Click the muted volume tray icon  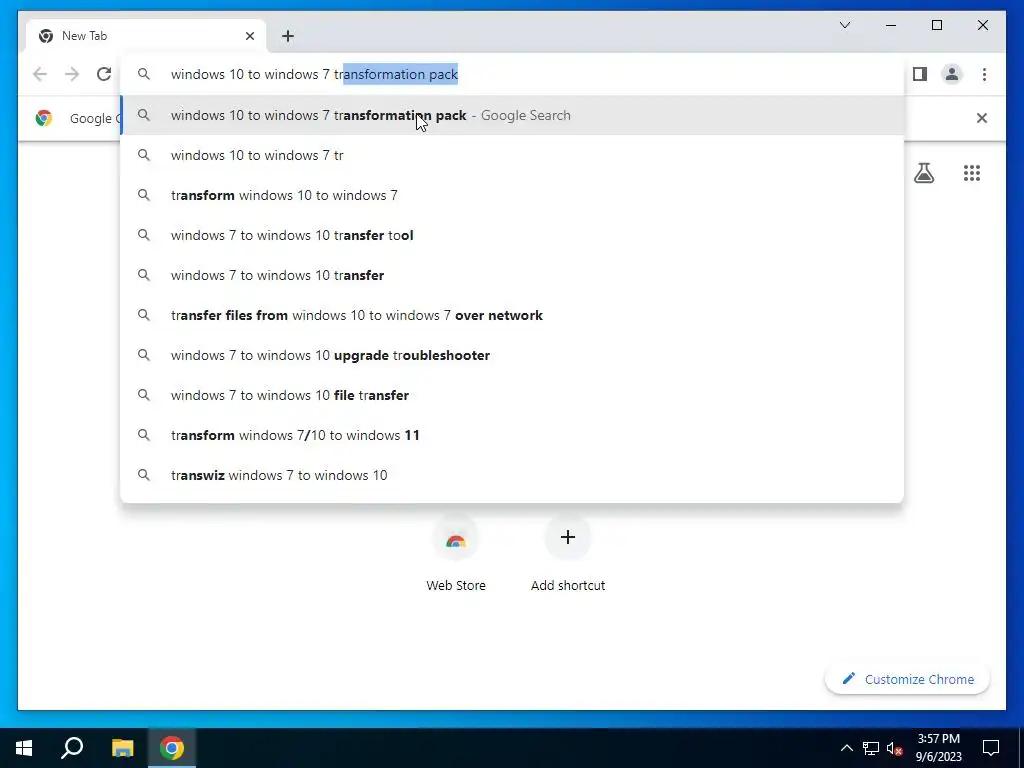pos(895,748)
